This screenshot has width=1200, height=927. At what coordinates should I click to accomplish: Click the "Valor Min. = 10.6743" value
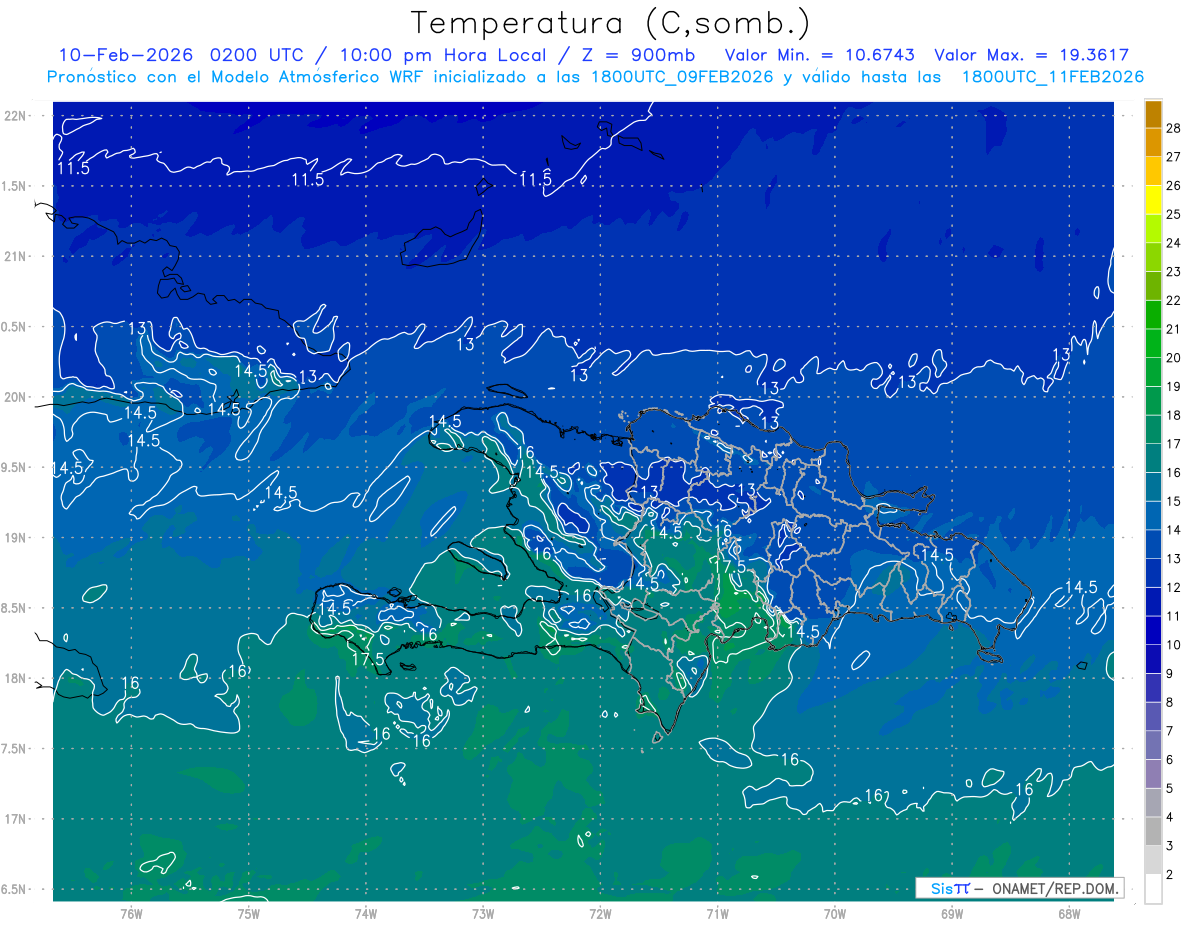click(819, 55)
